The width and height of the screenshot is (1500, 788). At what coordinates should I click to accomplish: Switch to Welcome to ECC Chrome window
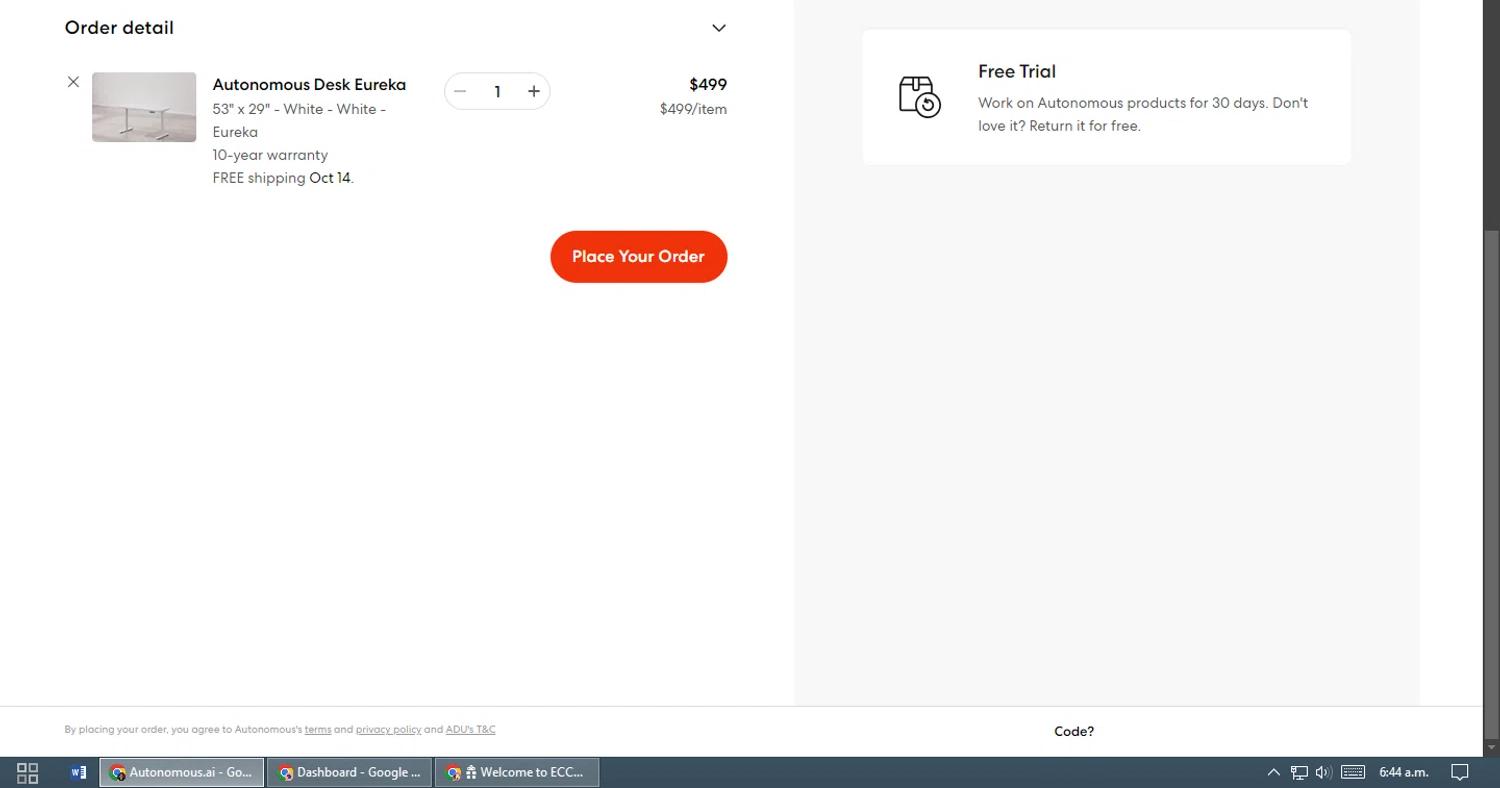pyautogui.click(x=517, y=773)
